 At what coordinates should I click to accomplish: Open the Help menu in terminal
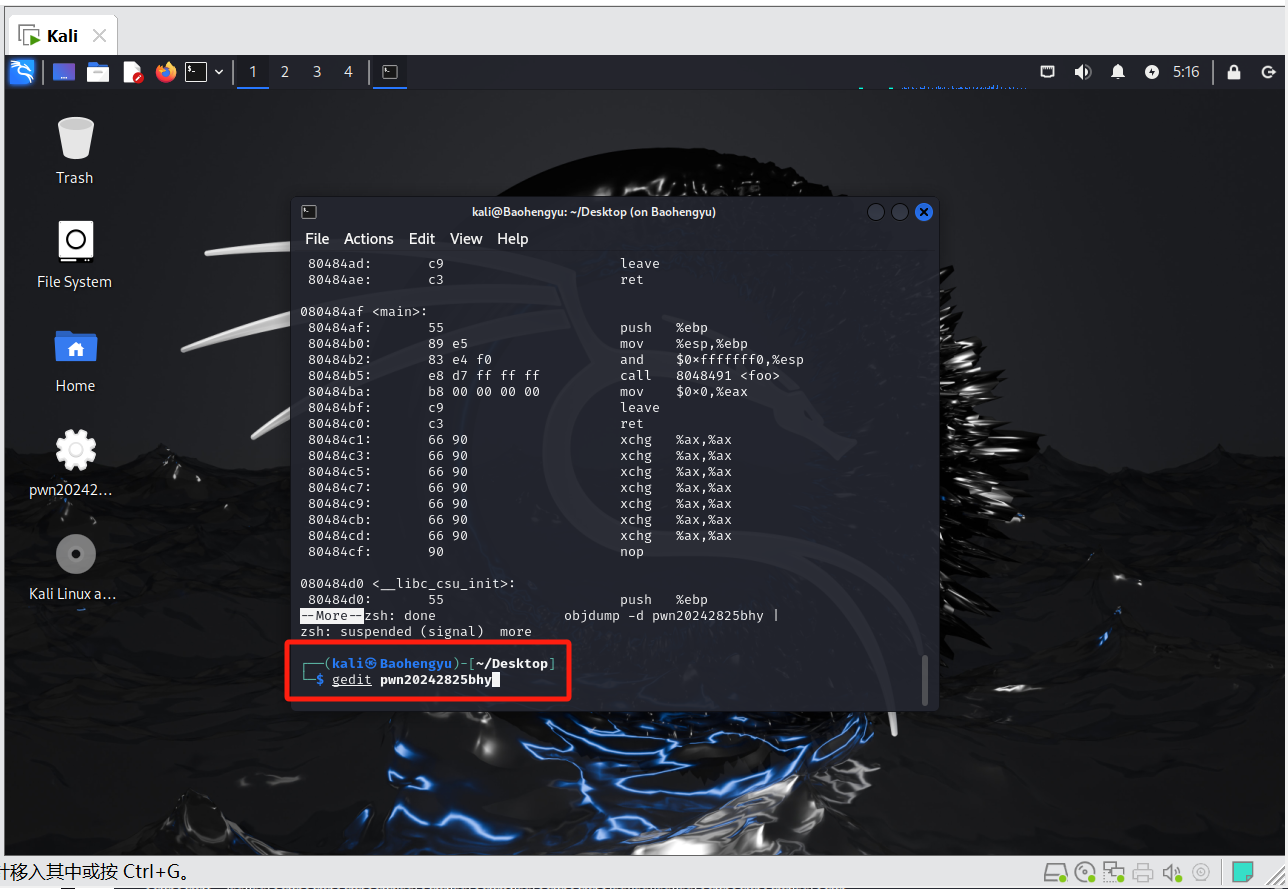tap(513, 239)
